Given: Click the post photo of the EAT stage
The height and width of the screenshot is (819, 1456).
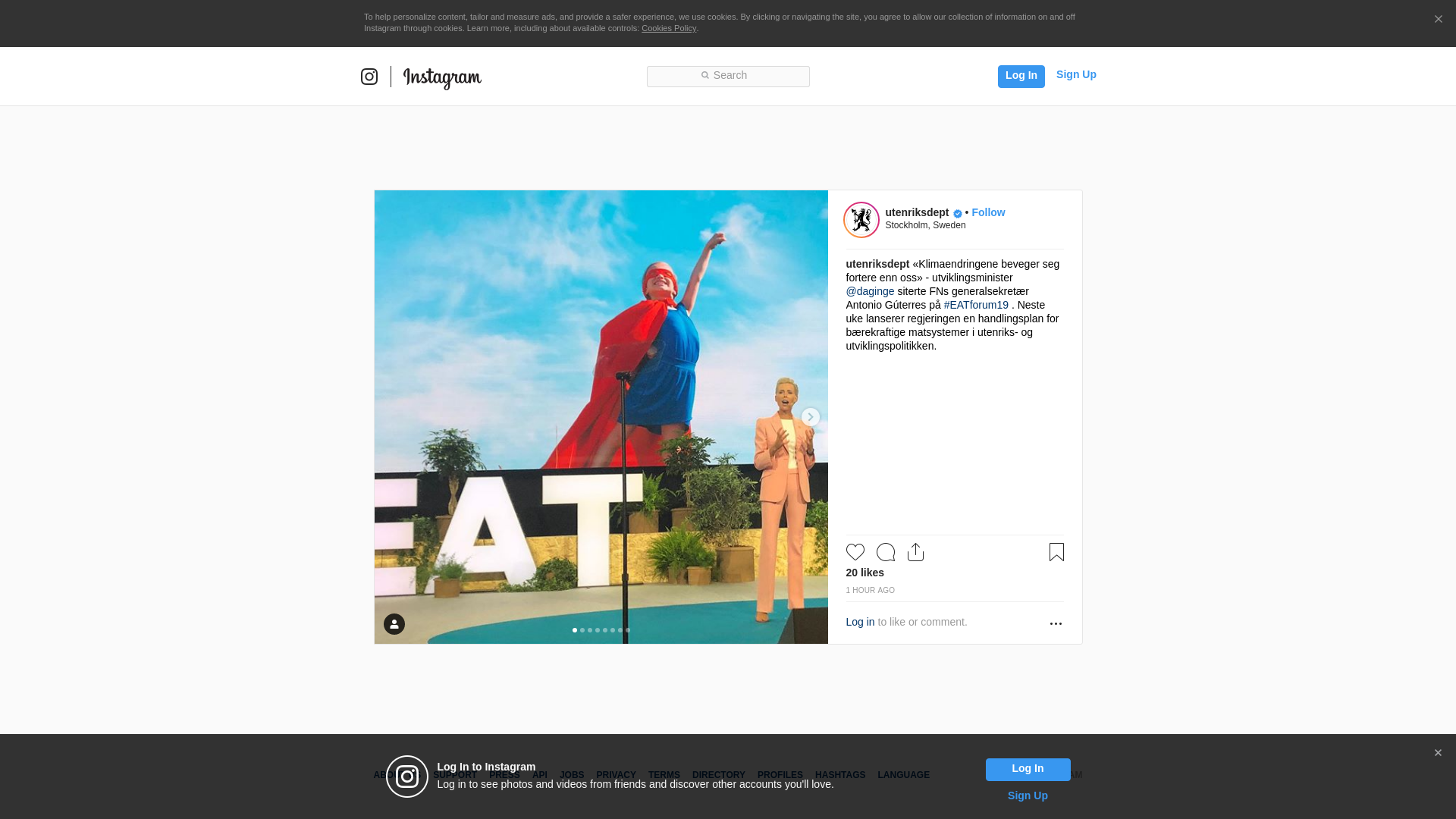Looking at the screenshot, I should 601,417.
